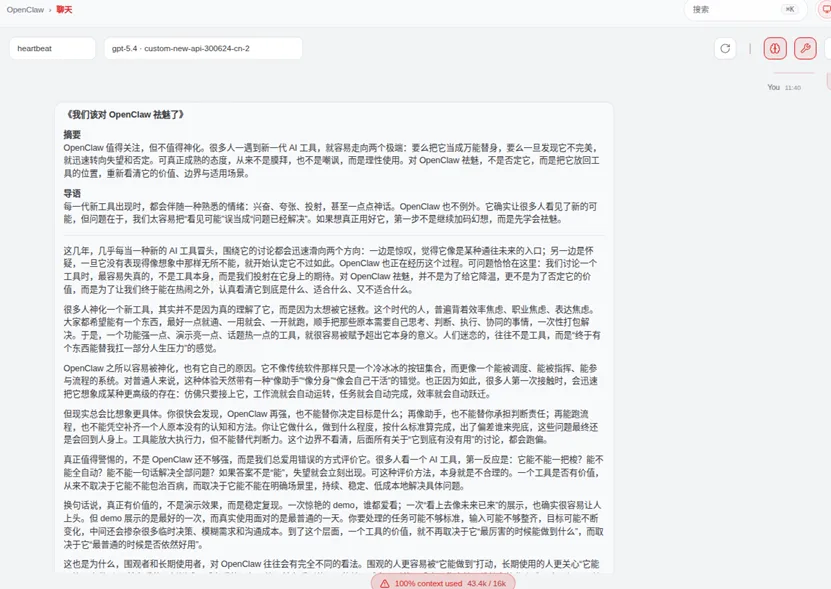
Task: Open the heartbeat session selector
Action: coord(52,48)
